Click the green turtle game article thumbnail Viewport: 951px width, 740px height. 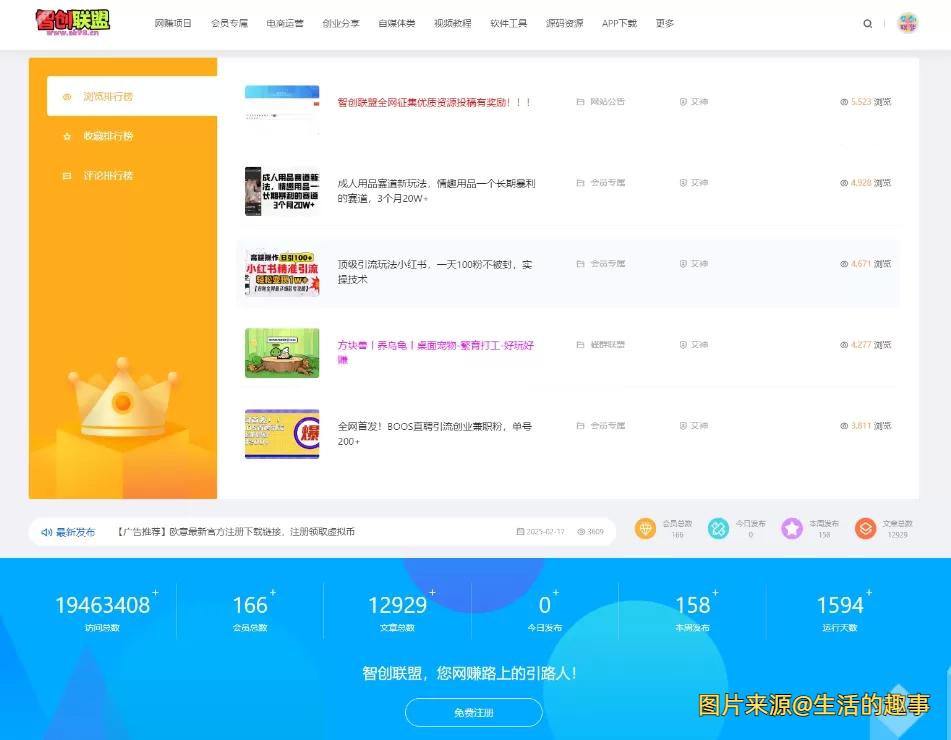click(282, 353)
